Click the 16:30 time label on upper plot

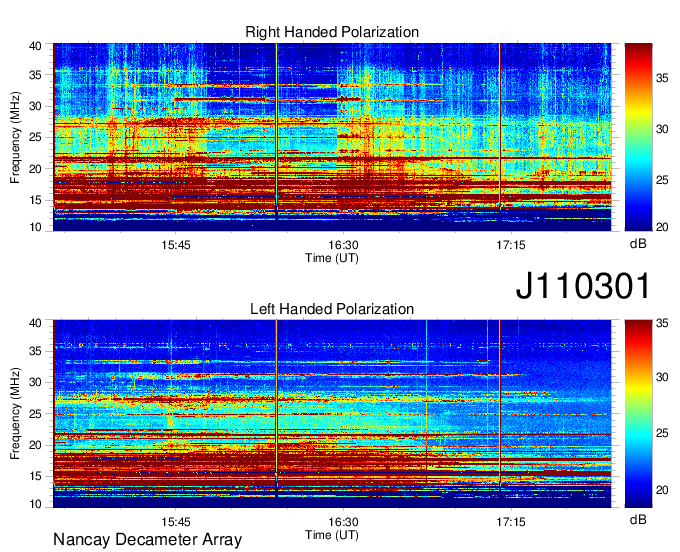point(343,245)
